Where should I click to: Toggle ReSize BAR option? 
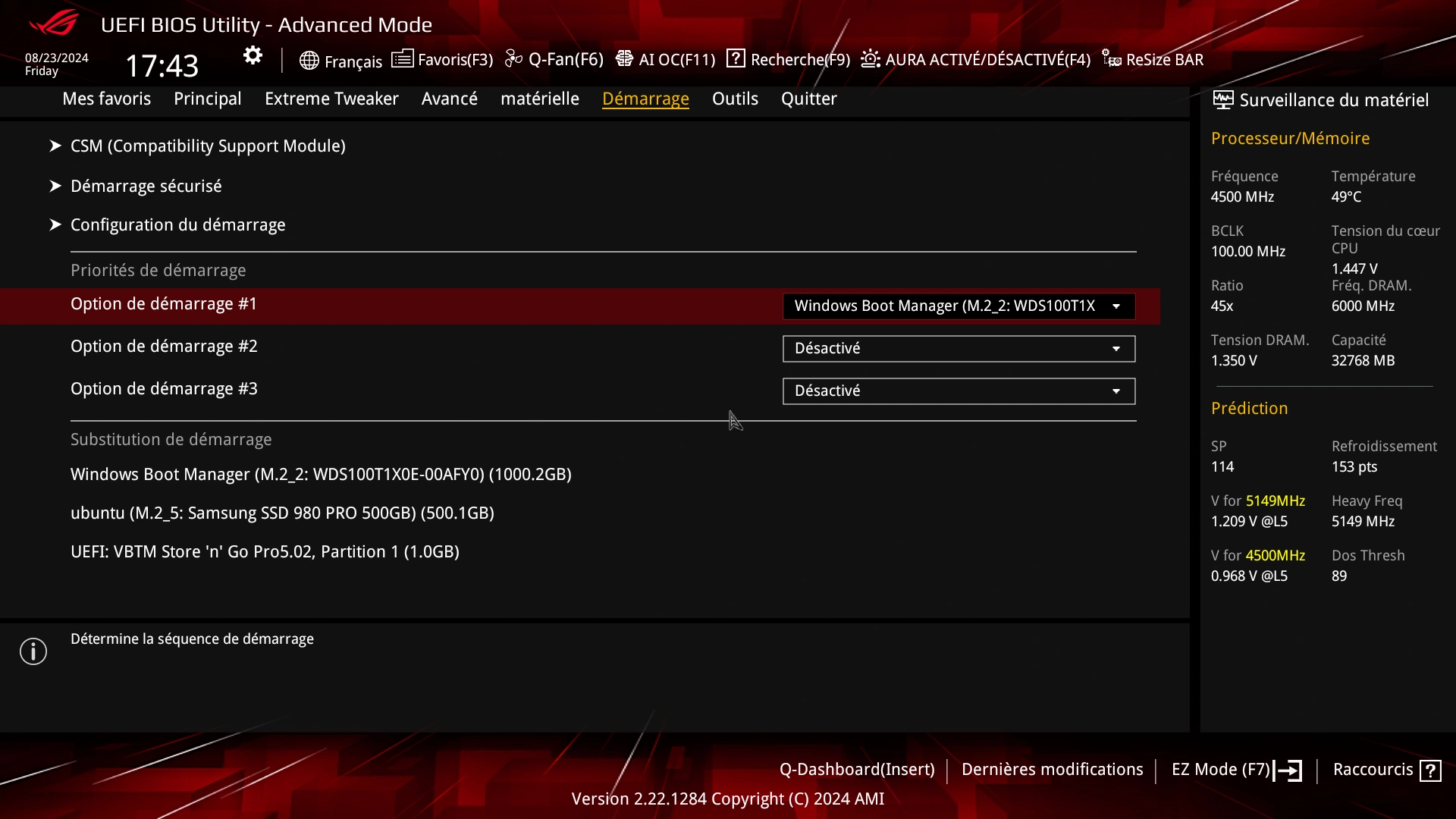pos(1165,60)
